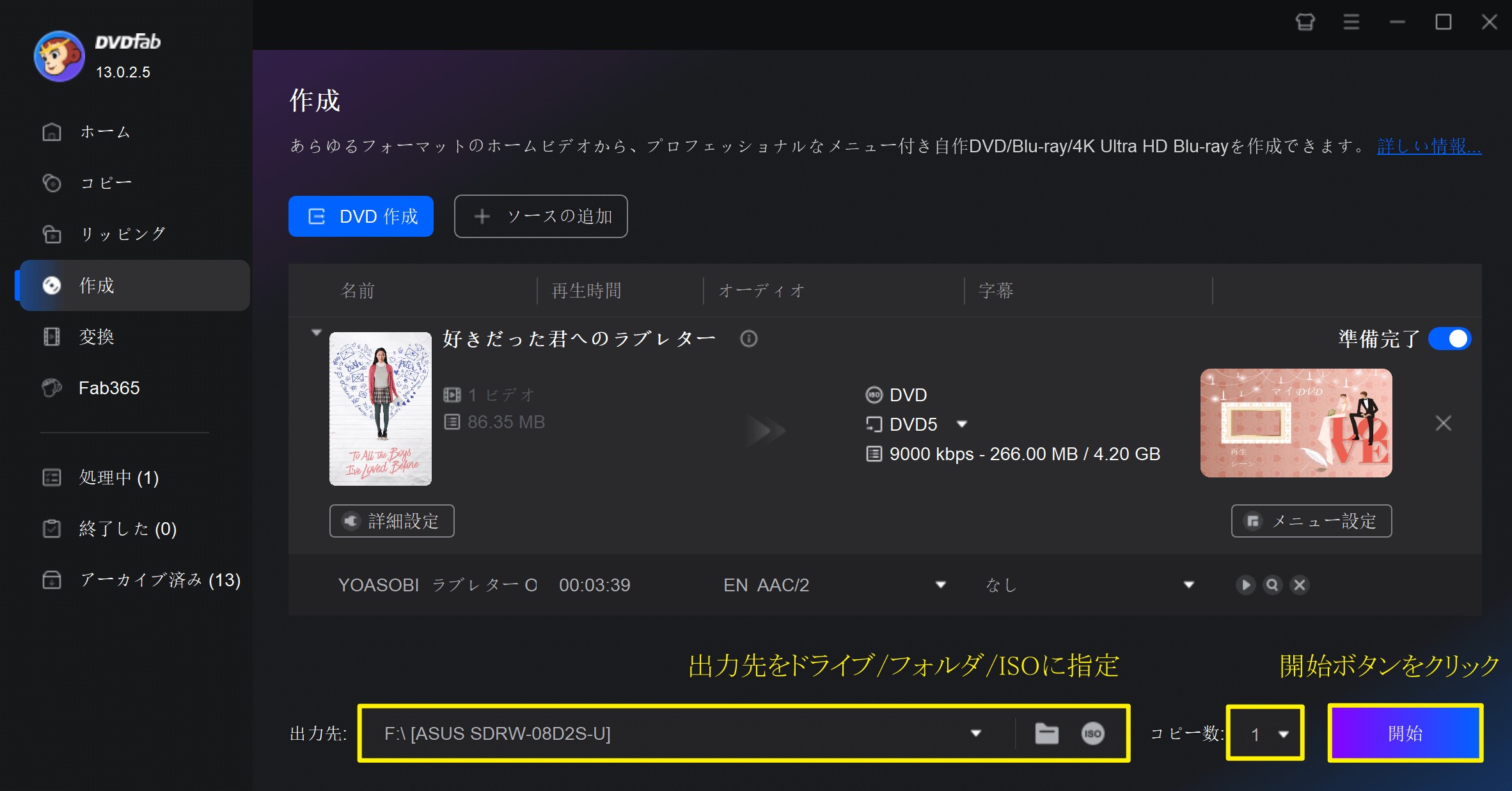Open the skin/theme shirt icon
1512x791 pixels.
(x=1305, y=22)
